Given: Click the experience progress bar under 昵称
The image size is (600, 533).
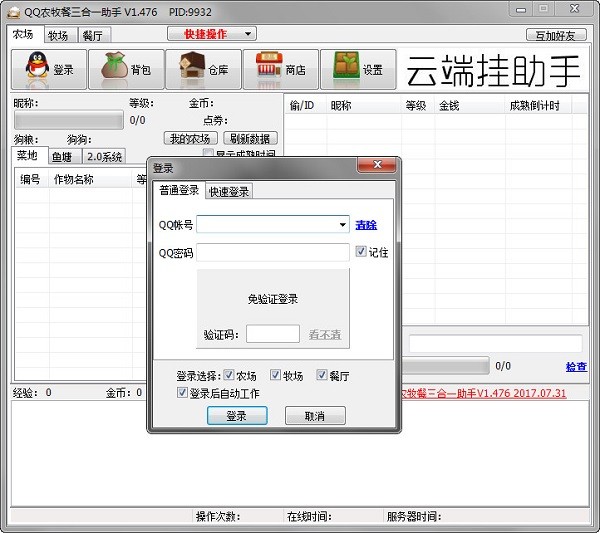Looking at the screenshot, I should (x=69, y=120).
